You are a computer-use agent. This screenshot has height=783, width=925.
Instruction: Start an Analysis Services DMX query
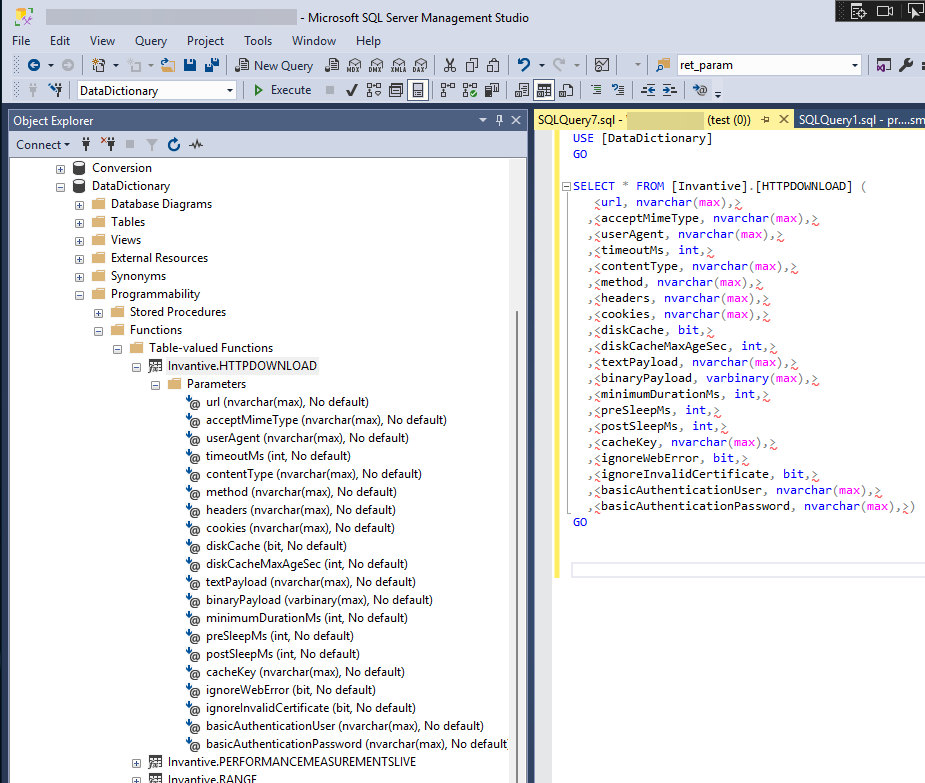376,65
